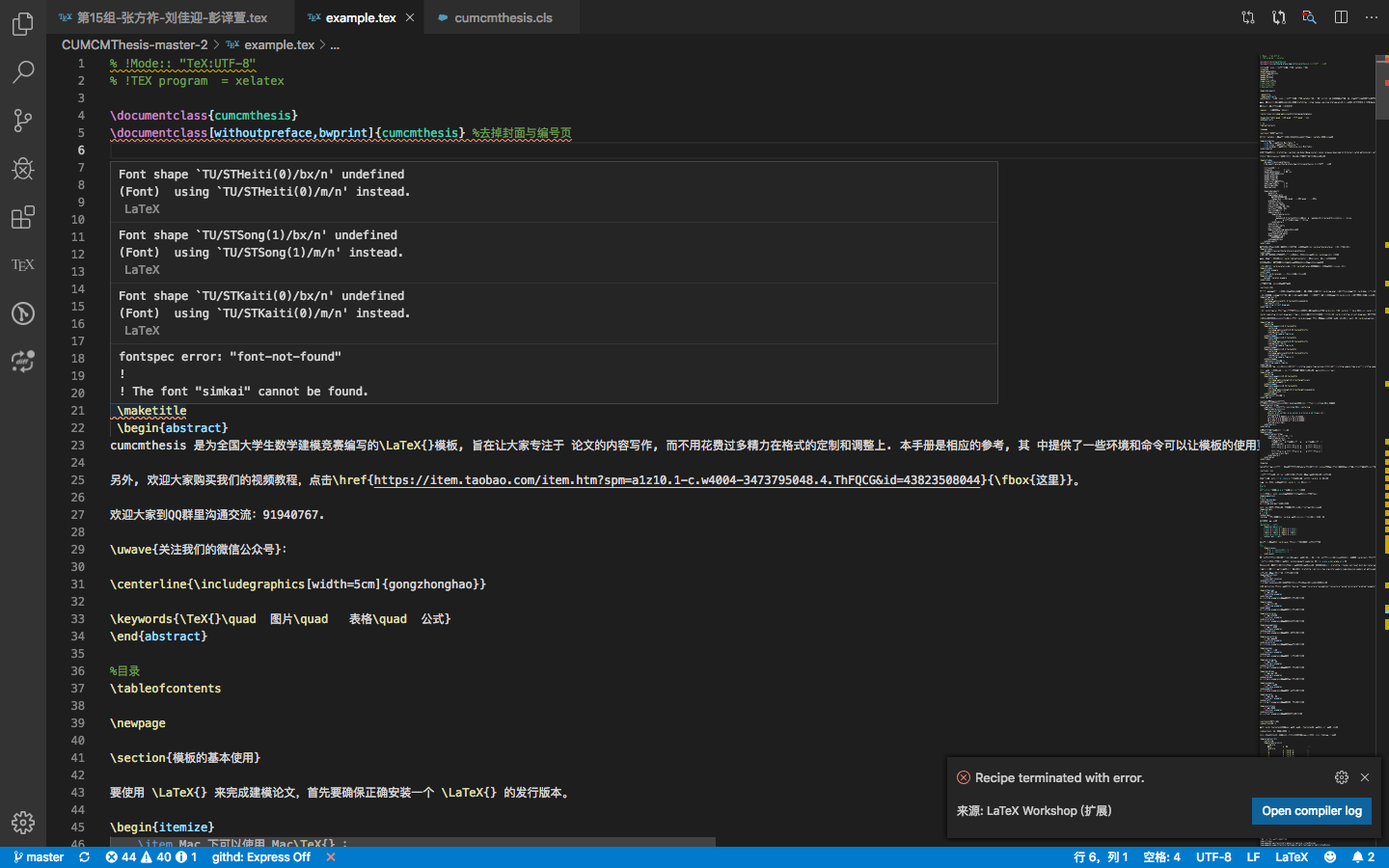This screenshot has height=868, width=1389.
Task: Open the Debug view with bug icon
Action: 23,169
